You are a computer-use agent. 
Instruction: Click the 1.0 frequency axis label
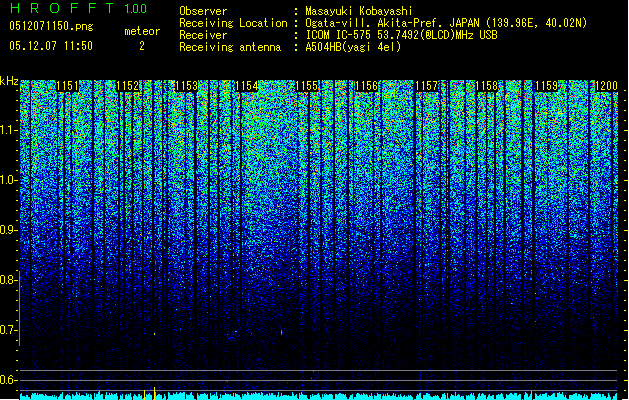pos(8,181)
